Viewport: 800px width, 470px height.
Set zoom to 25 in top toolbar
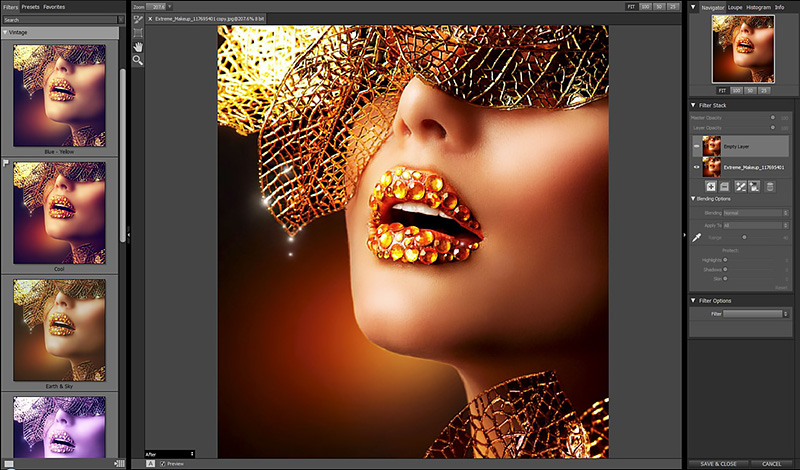coord(673,7)
